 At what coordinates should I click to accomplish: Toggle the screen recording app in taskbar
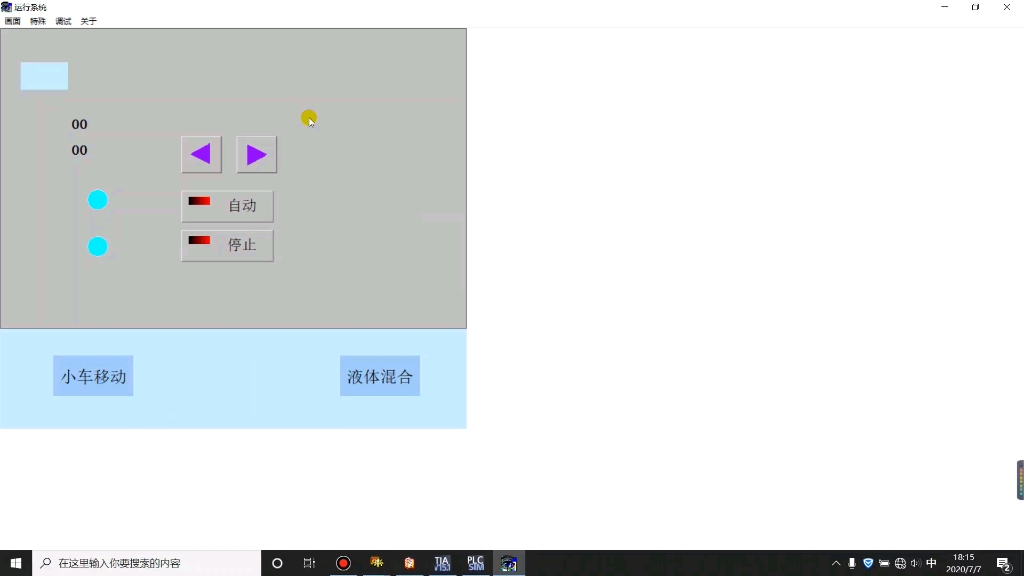coord(343,563)
